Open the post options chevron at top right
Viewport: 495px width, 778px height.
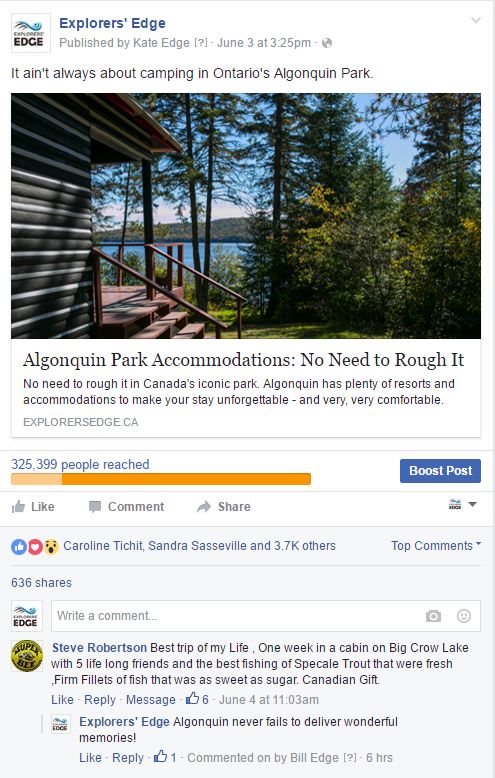(x=476, y=20)
